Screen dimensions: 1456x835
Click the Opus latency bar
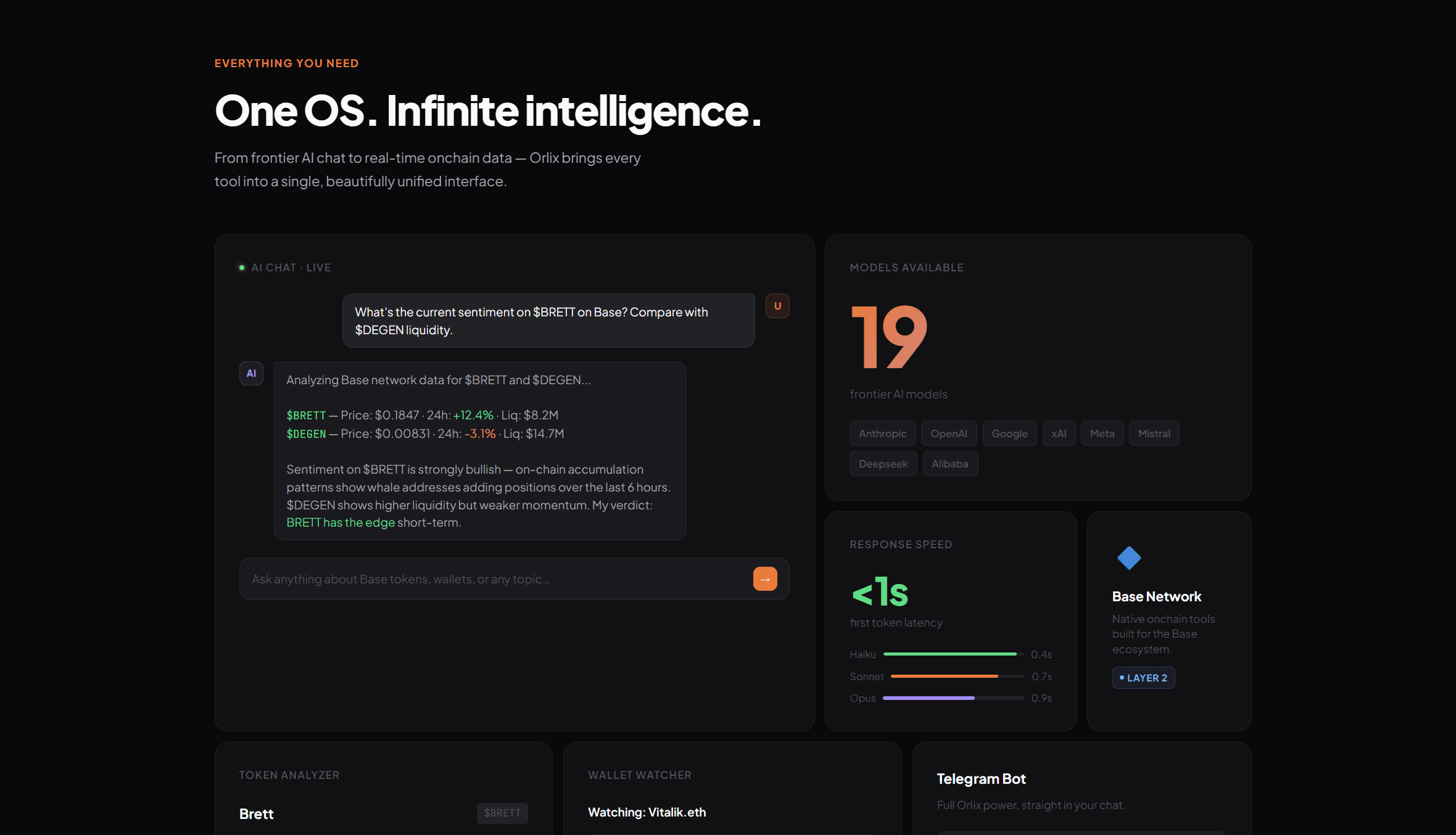[x=953, y=697]
